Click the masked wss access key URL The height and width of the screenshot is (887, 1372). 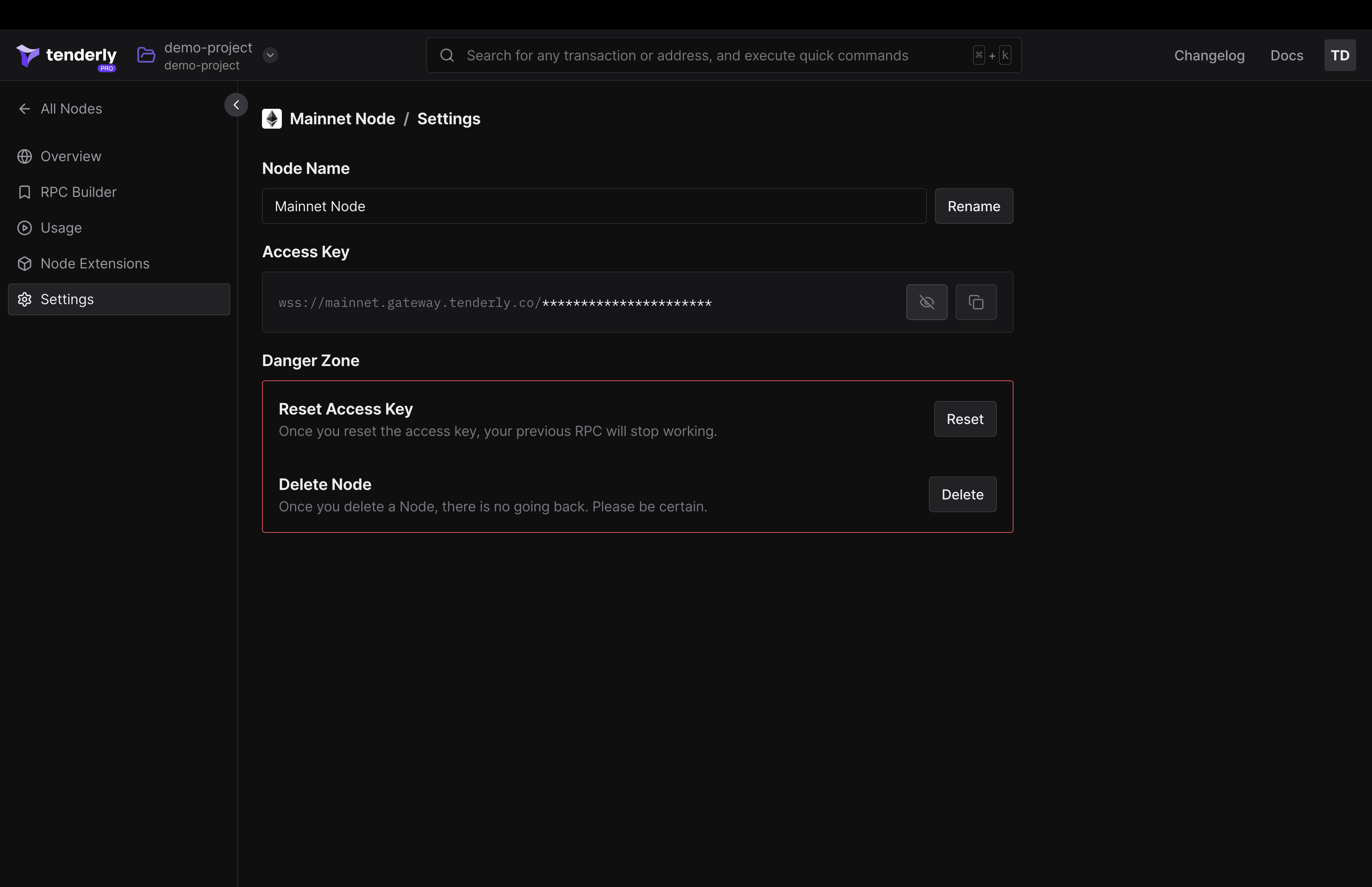(x=495, y=303)
